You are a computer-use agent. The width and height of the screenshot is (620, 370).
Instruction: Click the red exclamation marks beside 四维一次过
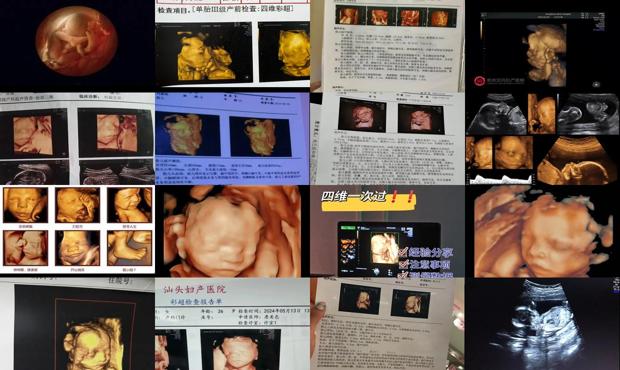click(402, 196)
